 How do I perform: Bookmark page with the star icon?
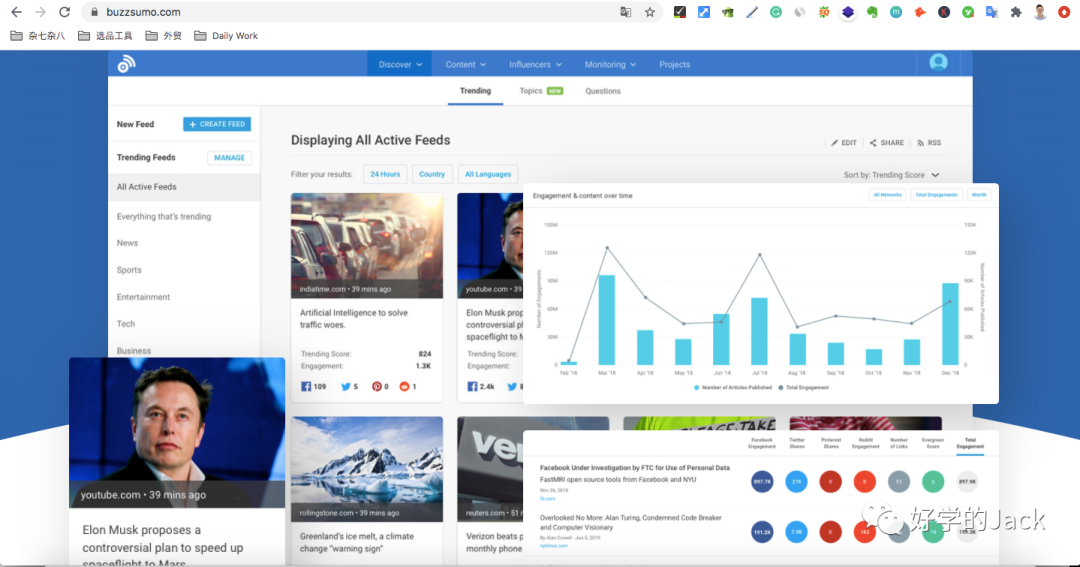[650, 12]
